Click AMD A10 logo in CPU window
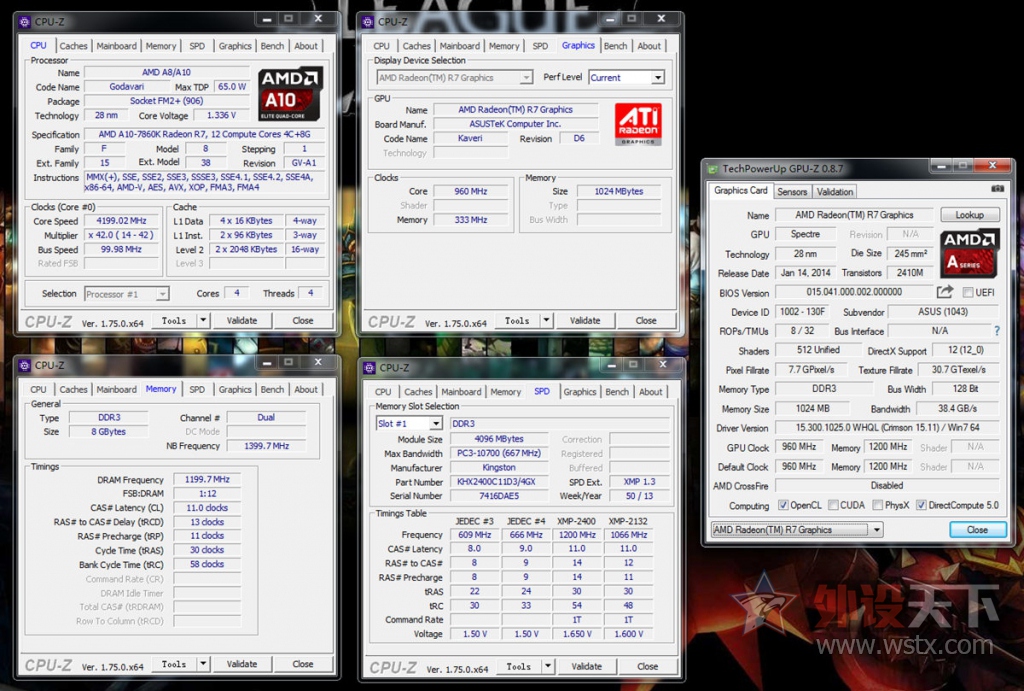 pyautogui.click(x=290, y=93)
